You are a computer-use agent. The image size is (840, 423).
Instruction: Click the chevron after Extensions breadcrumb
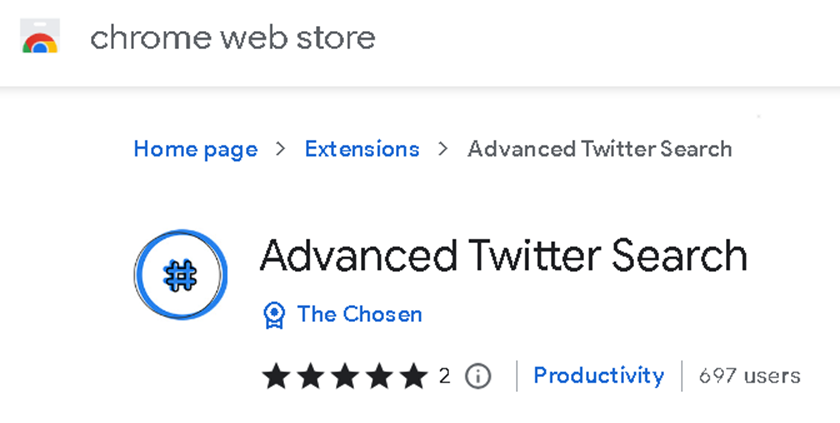click(x=443, y=149)
